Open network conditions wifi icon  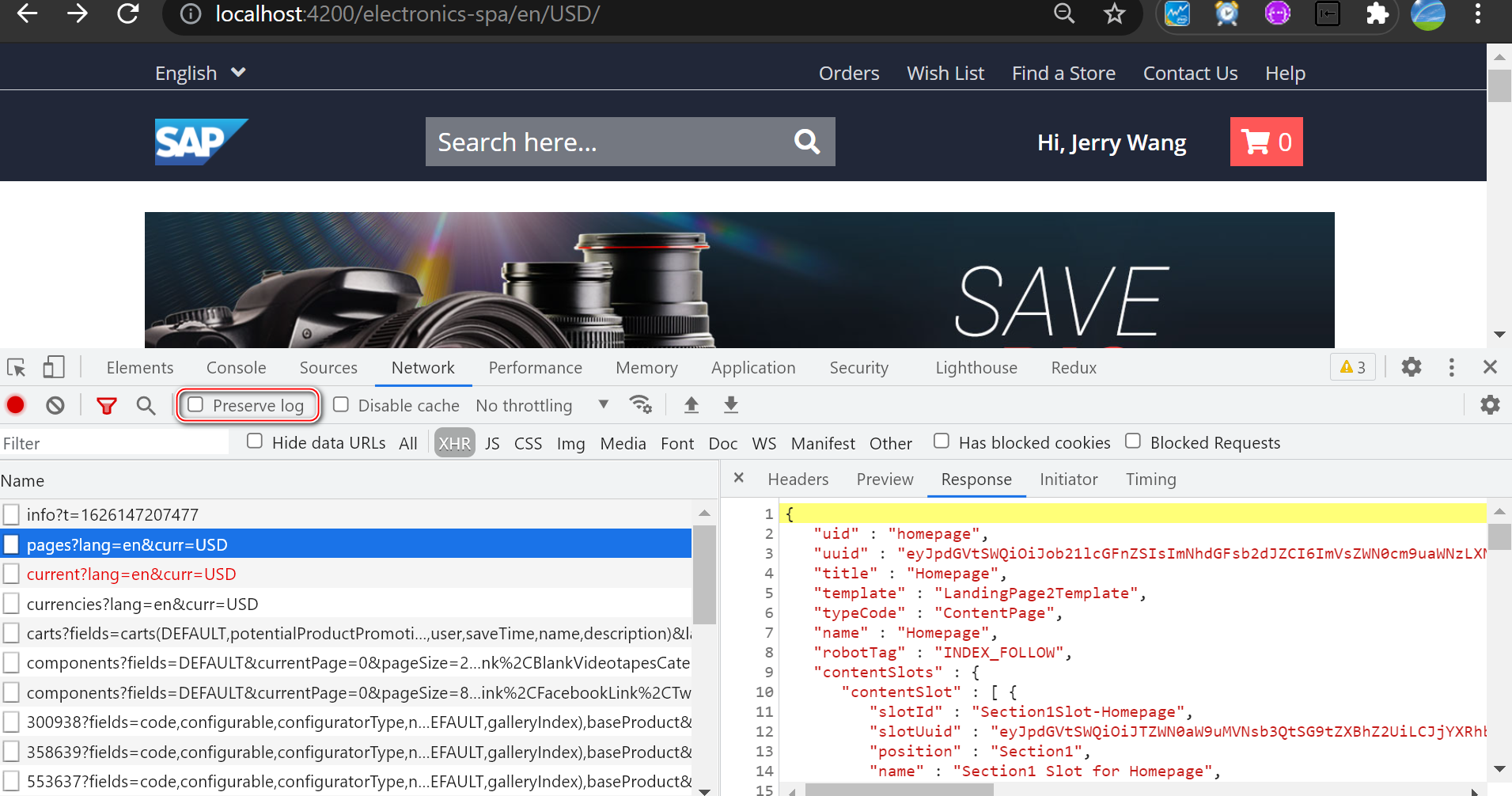point(640,404)
